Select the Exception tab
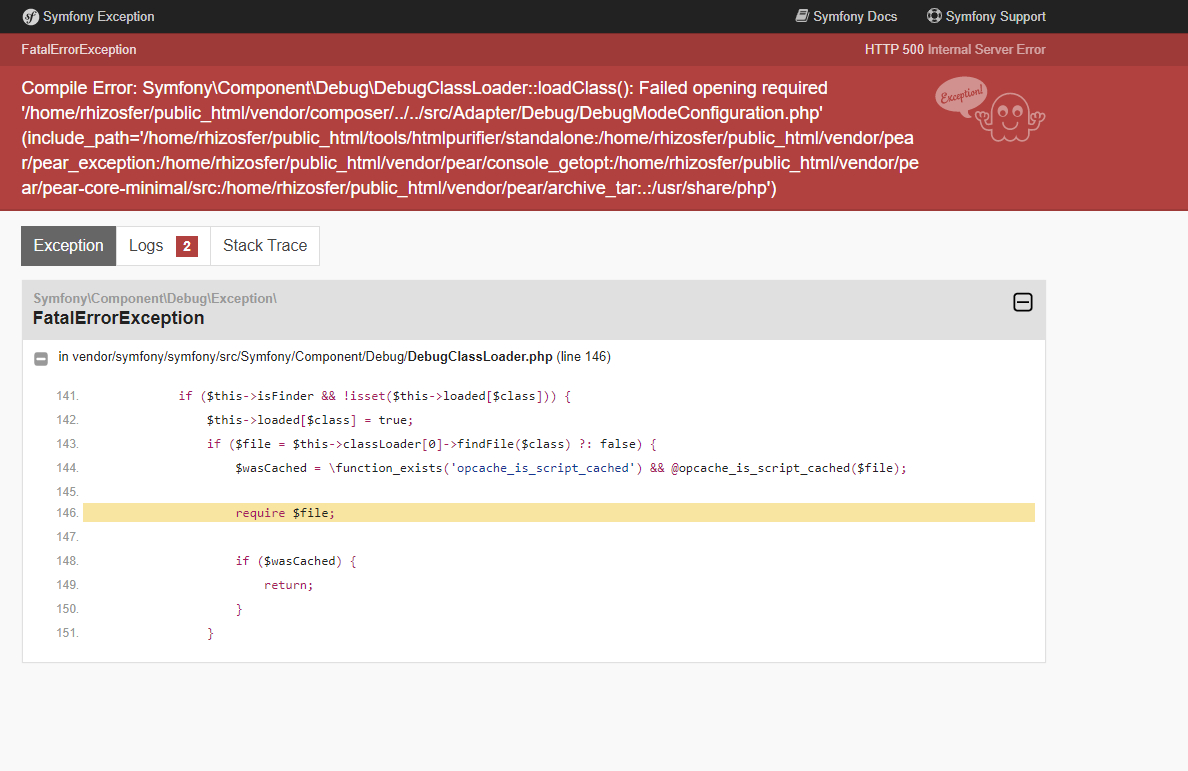This screenshot has height=771, width=1188. [x=68, y=245]
